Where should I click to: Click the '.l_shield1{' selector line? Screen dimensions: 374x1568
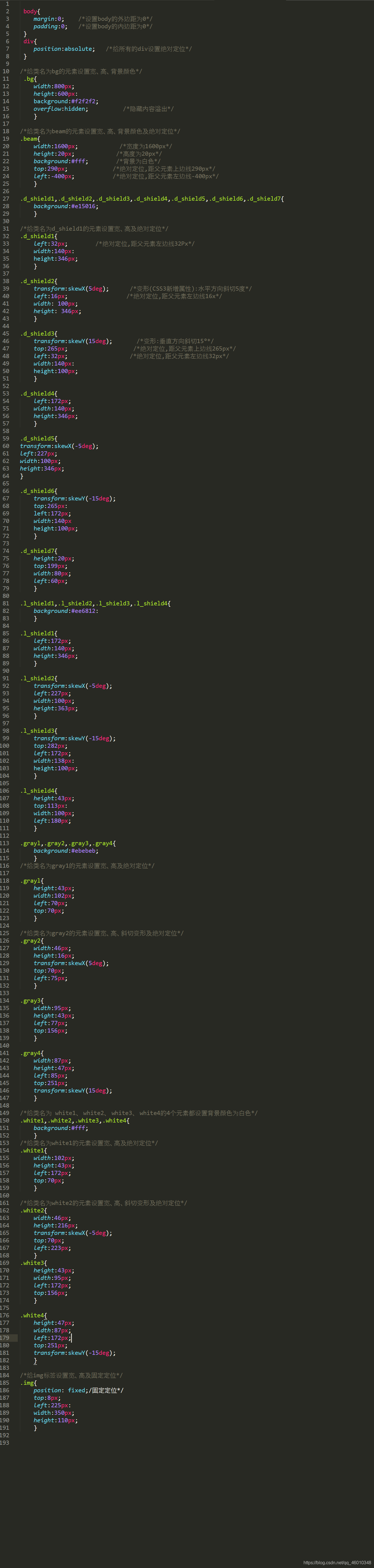click(39, 633)
